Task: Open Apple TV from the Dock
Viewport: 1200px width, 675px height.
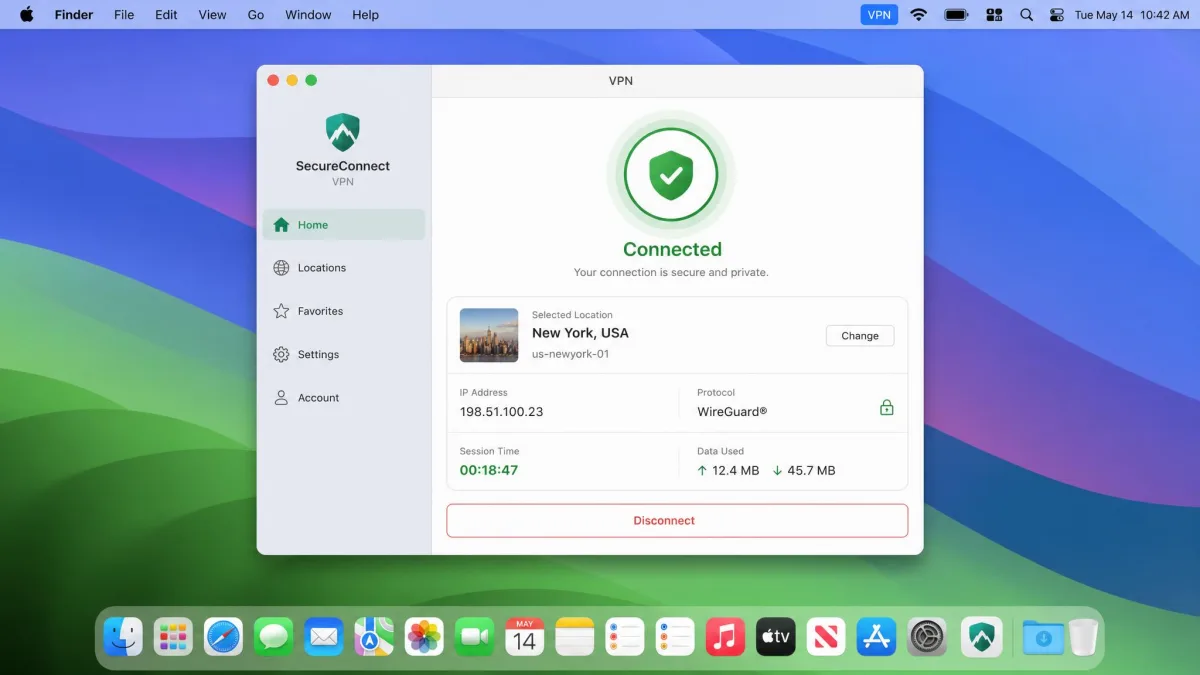Action: point(776,636)
